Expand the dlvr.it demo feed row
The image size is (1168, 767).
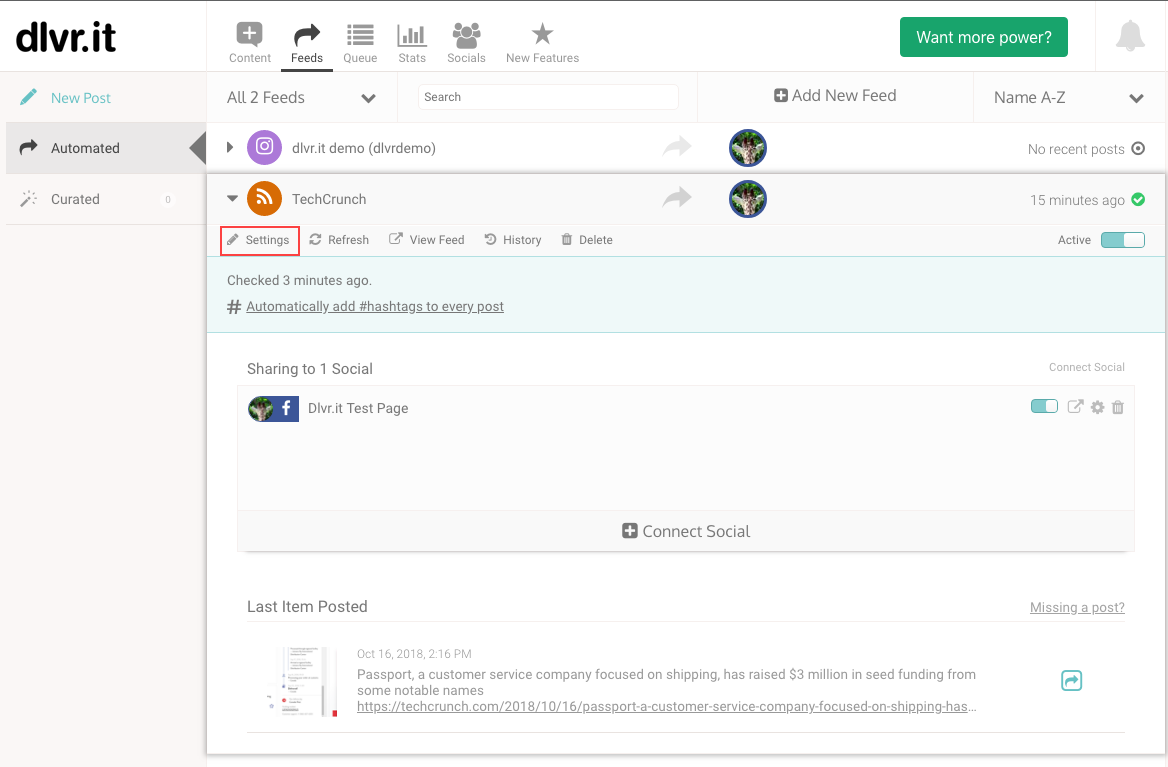point(230,147)
